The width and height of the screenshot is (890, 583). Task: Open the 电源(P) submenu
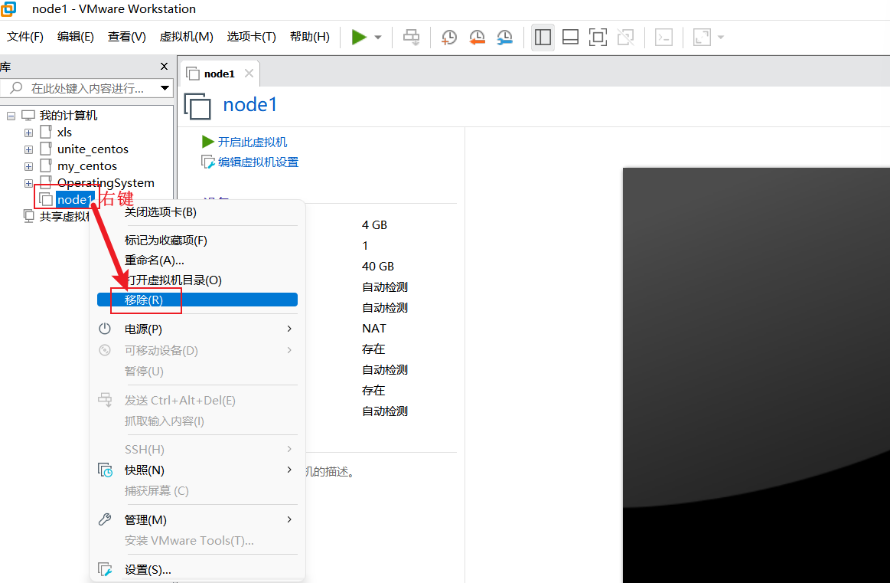[198, 329]
